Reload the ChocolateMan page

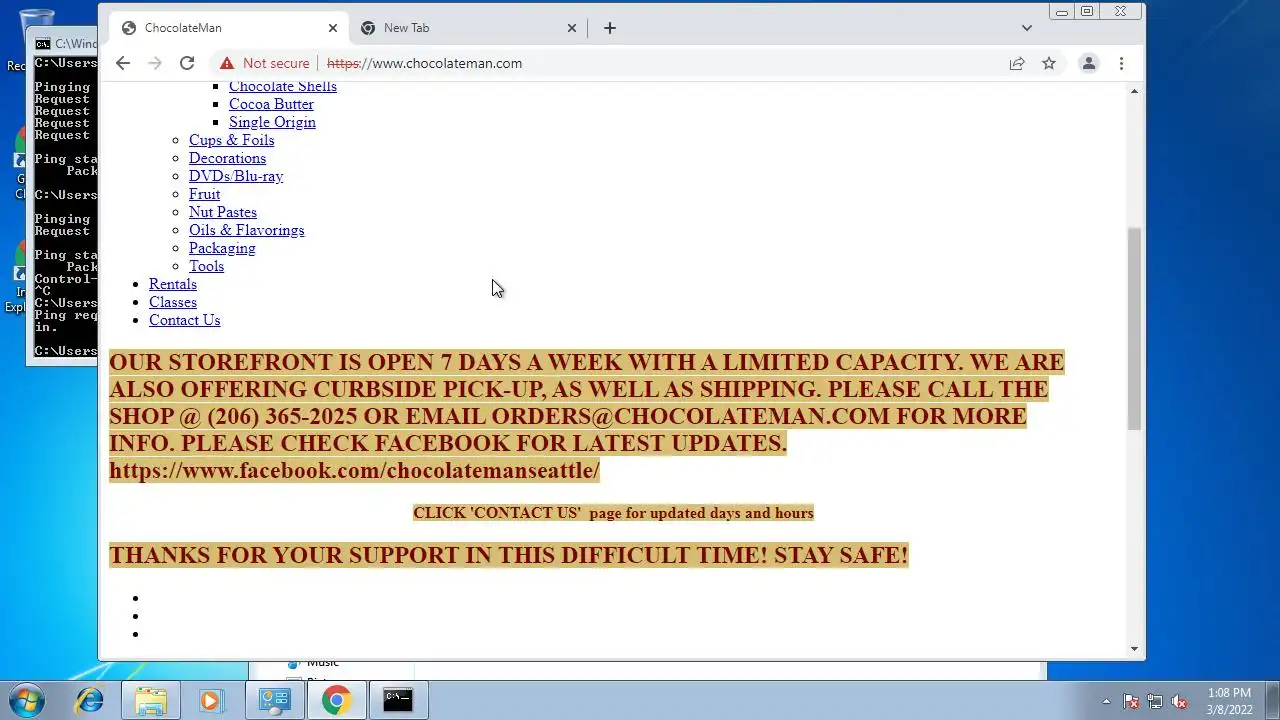pos(187,63)
